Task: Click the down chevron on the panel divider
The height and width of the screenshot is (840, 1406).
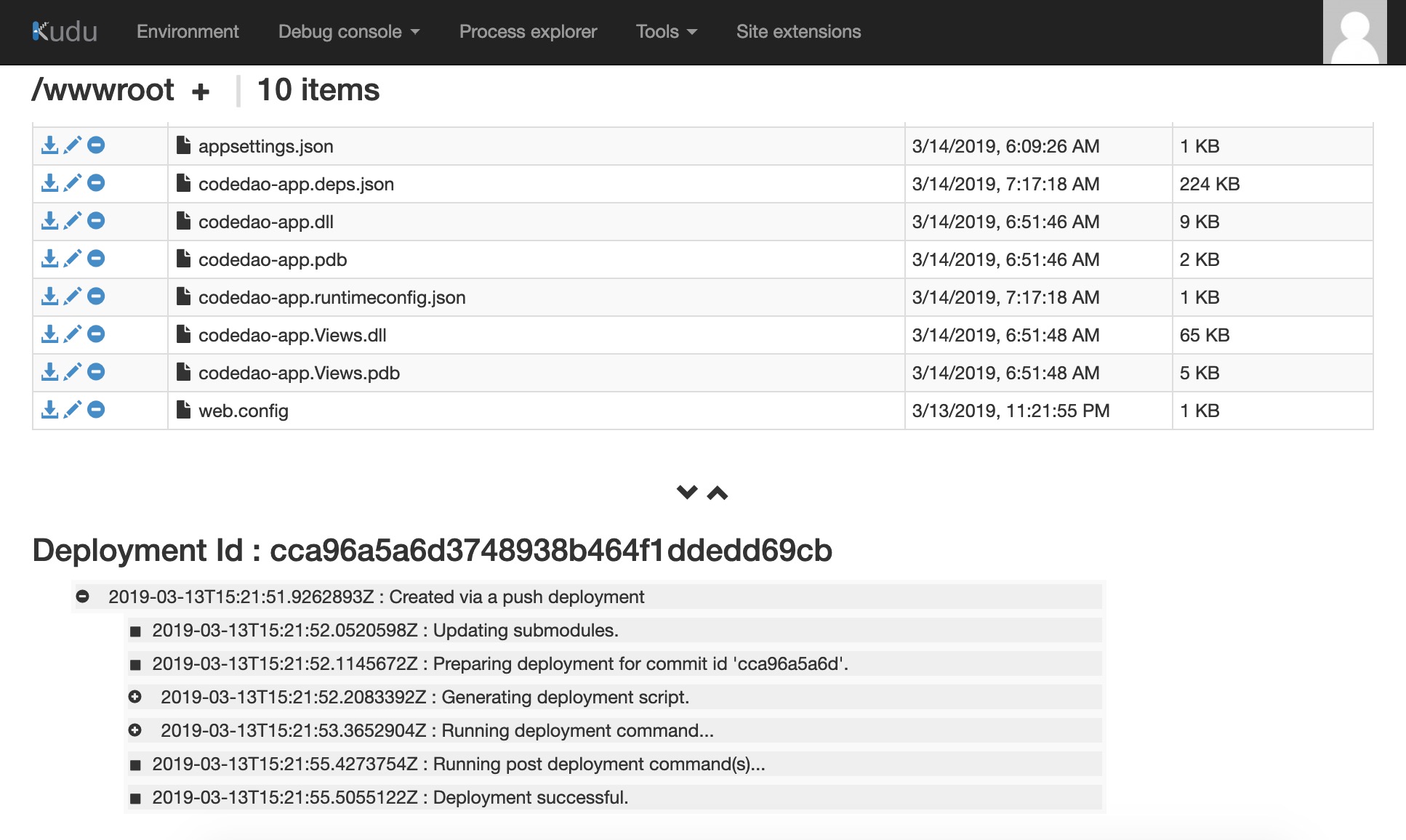Action: coord(687,492)
